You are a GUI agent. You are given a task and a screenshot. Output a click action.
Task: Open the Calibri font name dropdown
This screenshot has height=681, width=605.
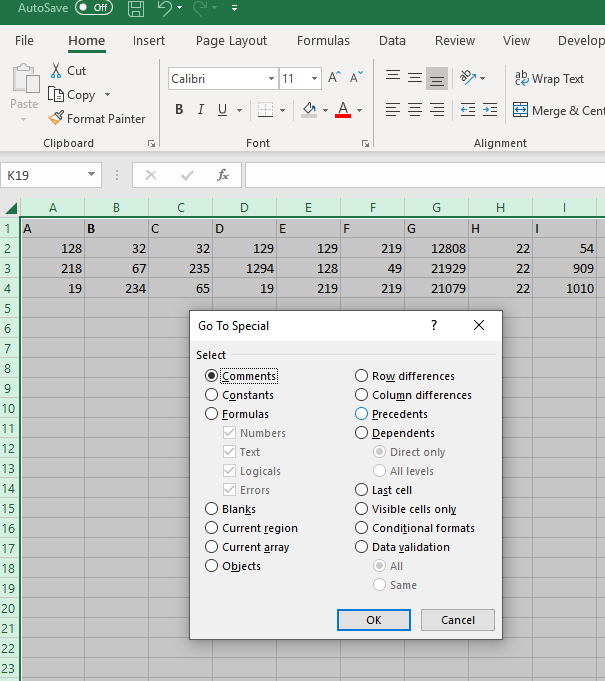tap(271, 79)
